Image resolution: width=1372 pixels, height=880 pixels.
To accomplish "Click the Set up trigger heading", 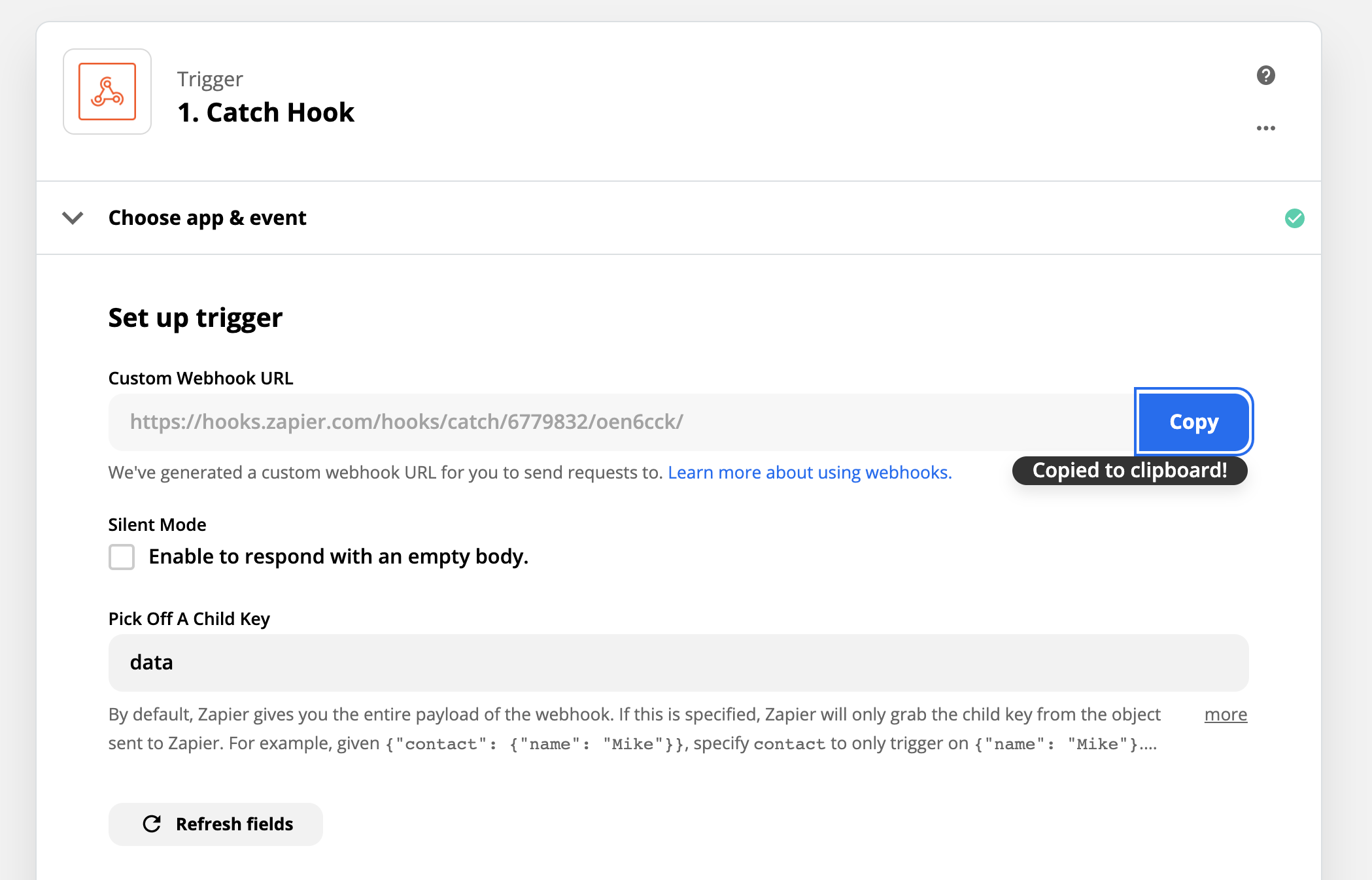I will coord(195,318).
